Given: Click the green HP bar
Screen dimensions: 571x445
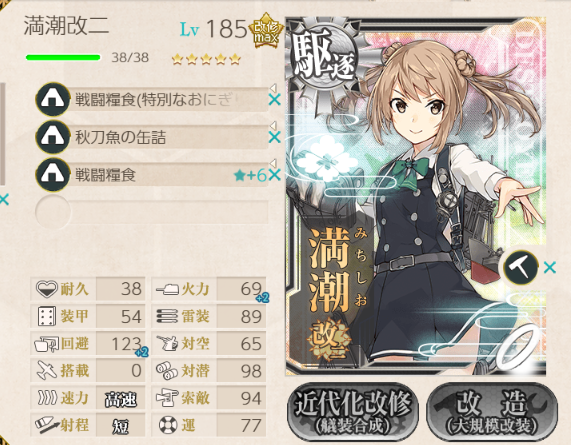Looking at the screenshot, I should 63,57.
